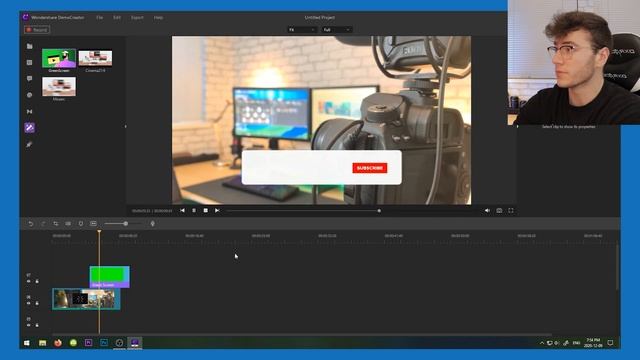Toggle the lock on track 06
This screenshot has width=640, height=360.
(37, 303)
